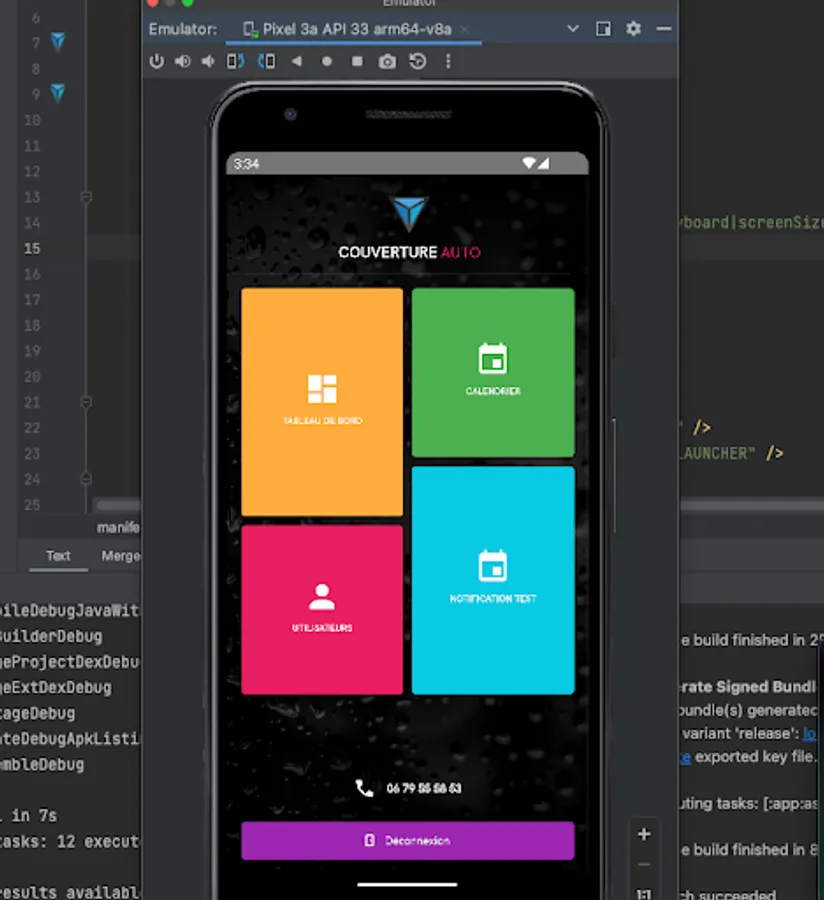
Task: Switch to the Merge tab
Action: (x=120, y=556)
